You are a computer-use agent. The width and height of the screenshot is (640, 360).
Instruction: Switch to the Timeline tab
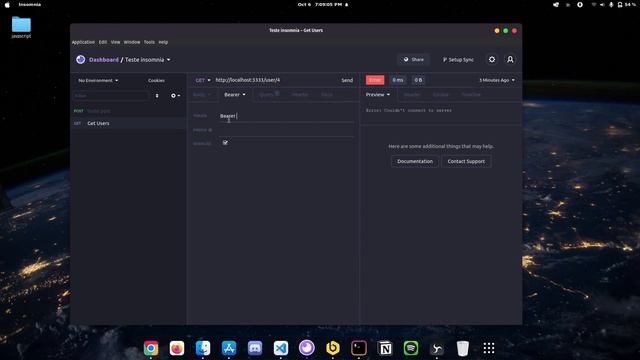[x=471, y=95]
